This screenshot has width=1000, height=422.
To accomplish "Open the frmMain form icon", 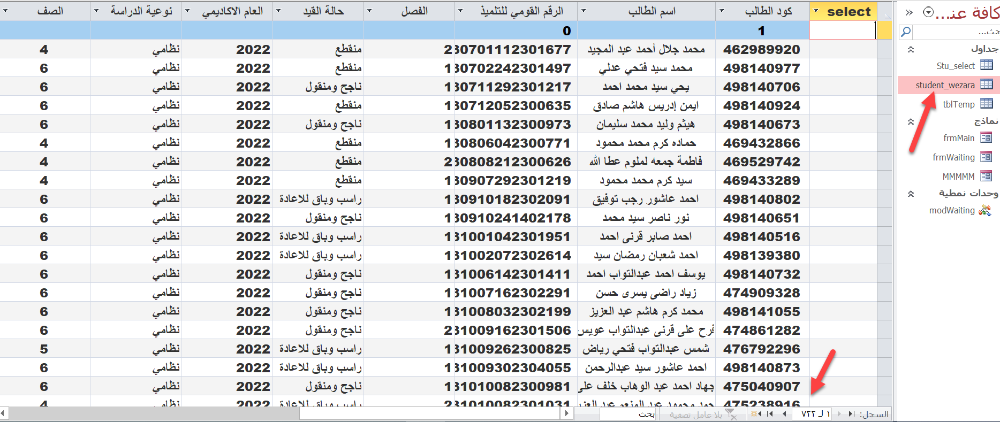I will tap(986, 137).
